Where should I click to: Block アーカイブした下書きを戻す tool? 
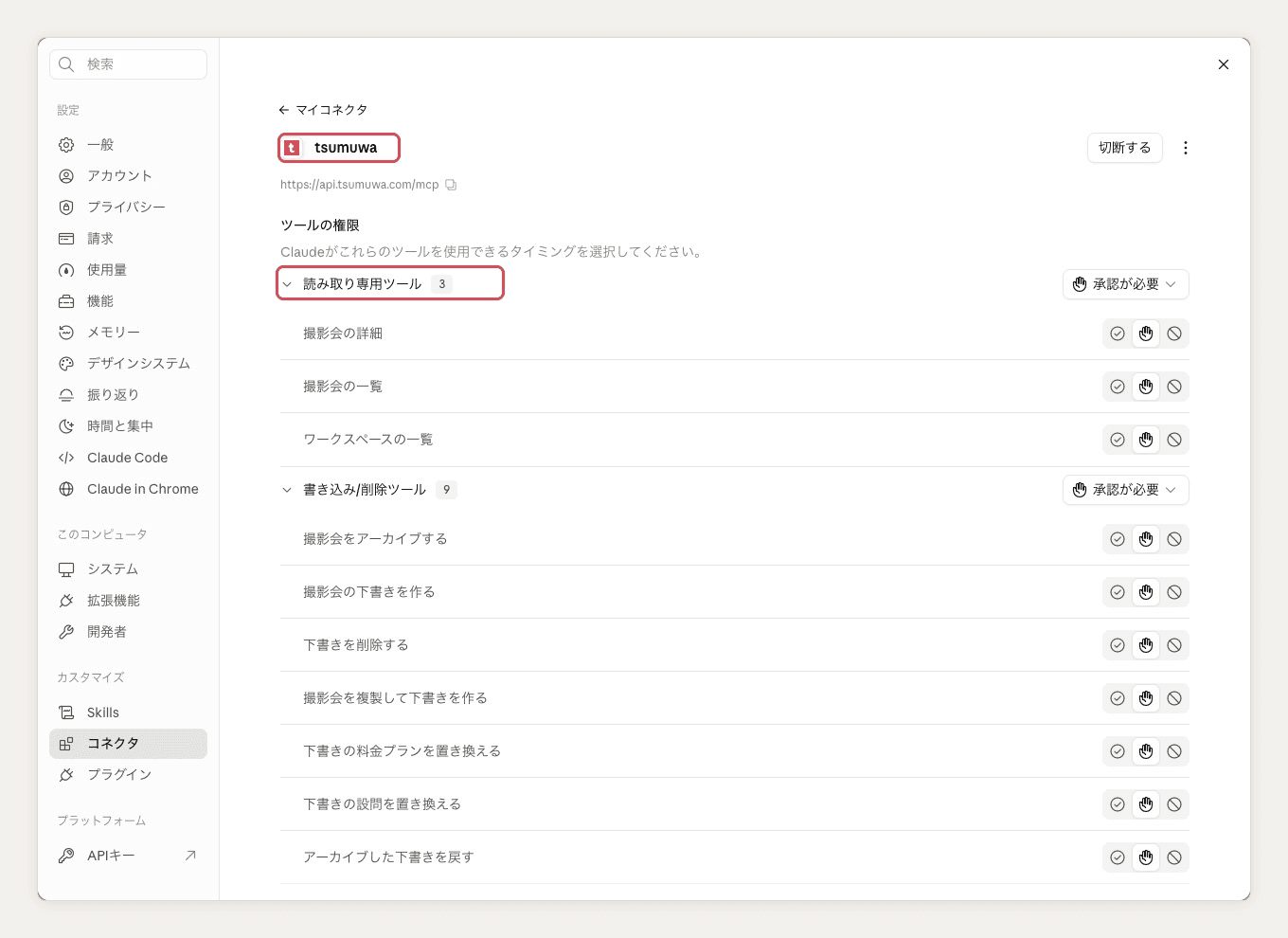[x=1174, y=857]
